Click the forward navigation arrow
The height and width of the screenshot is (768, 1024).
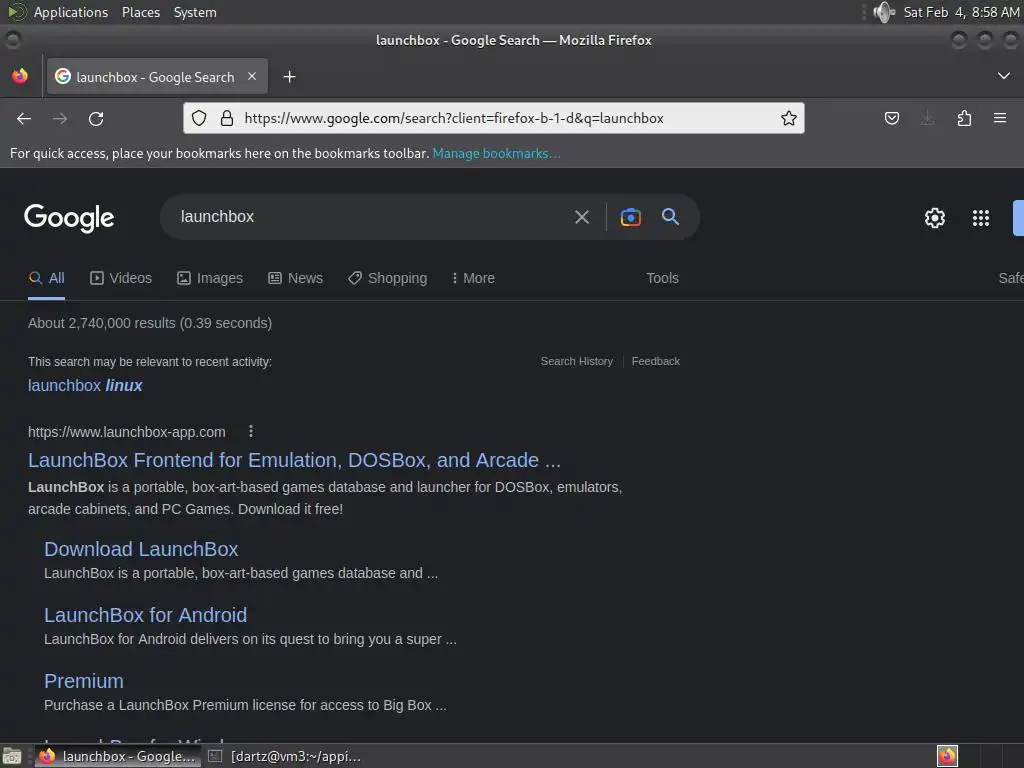coord(60,118)
